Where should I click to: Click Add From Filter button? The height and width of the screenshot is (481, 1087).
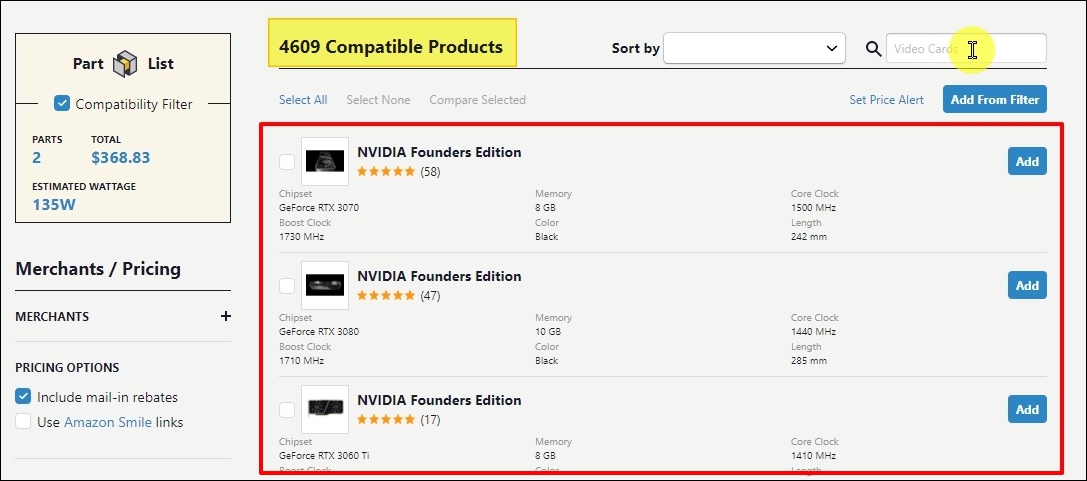click(x=995, y=99)
